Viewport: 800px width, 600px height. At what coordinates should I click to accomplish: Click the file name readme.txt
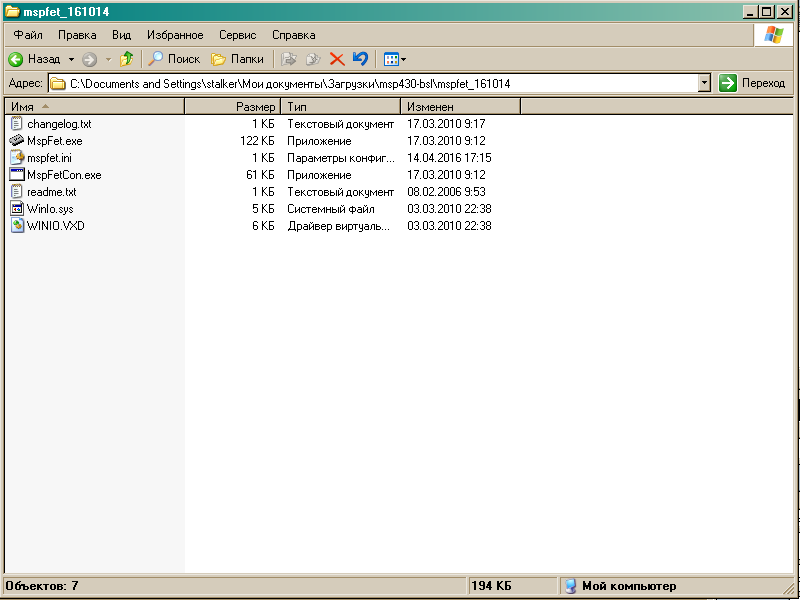tap(52, 192)
